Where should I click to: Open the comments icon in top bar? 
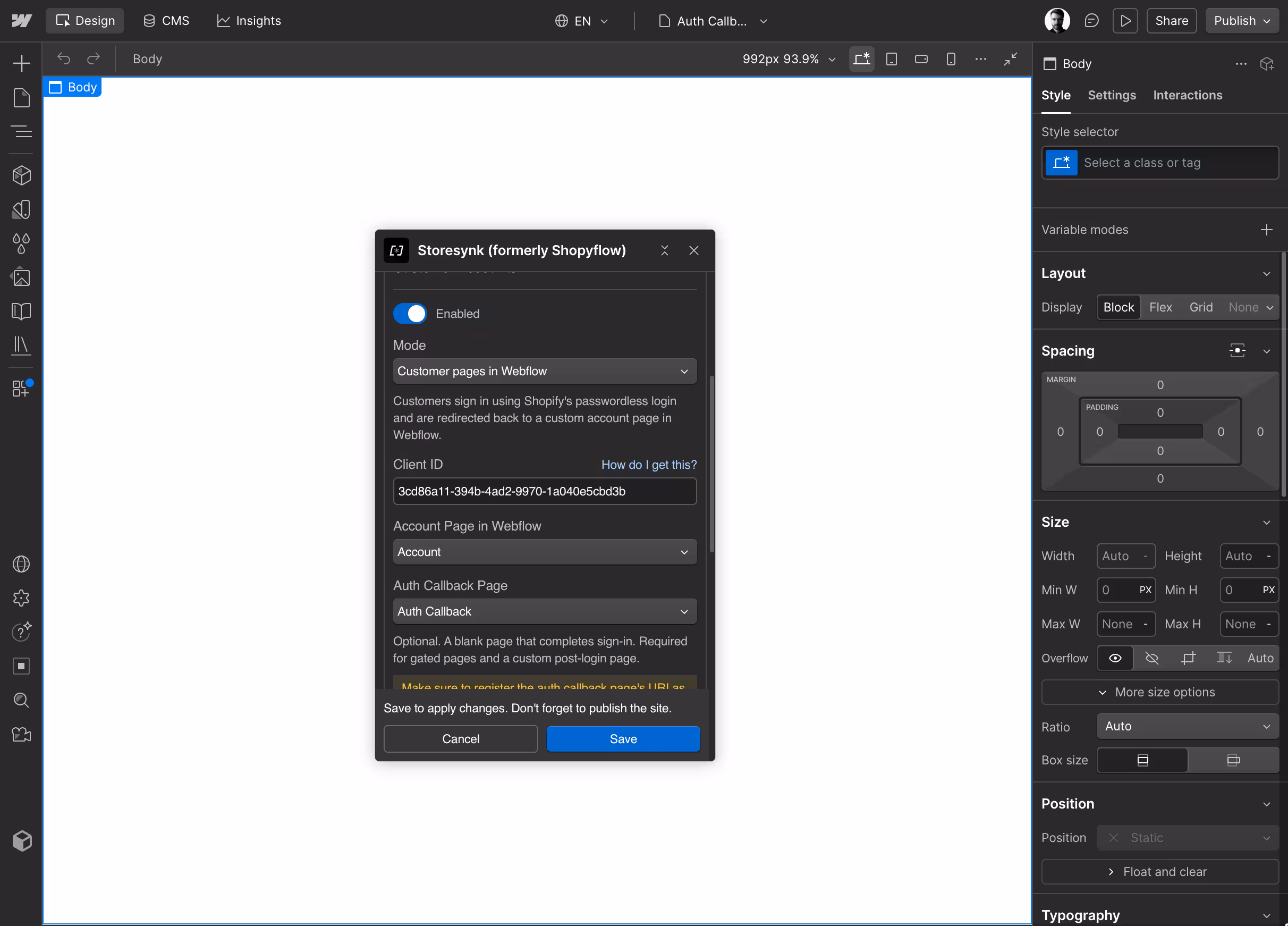[1091, 21]
